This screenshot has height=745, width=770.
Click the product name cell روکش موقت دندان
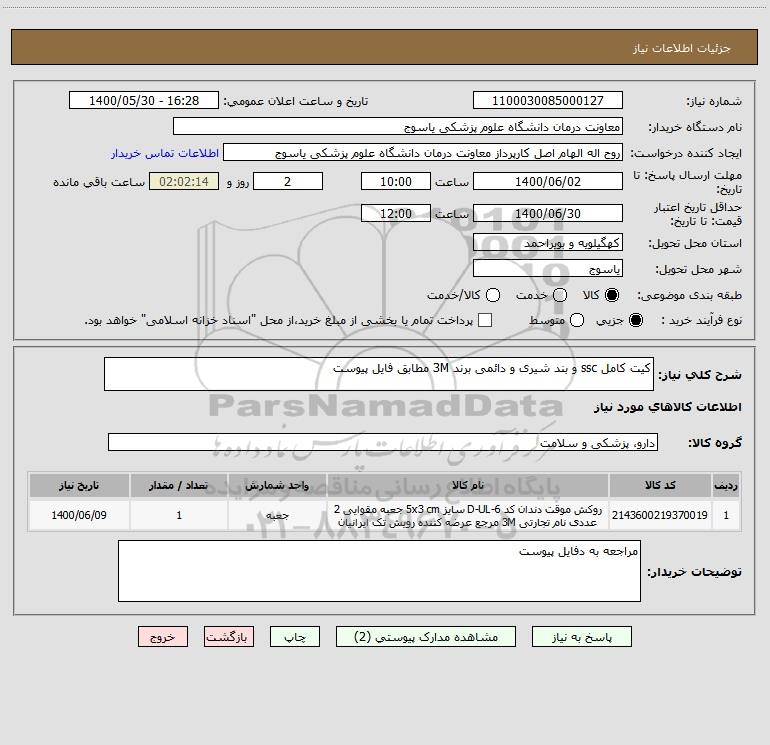[x=468, y=515]
